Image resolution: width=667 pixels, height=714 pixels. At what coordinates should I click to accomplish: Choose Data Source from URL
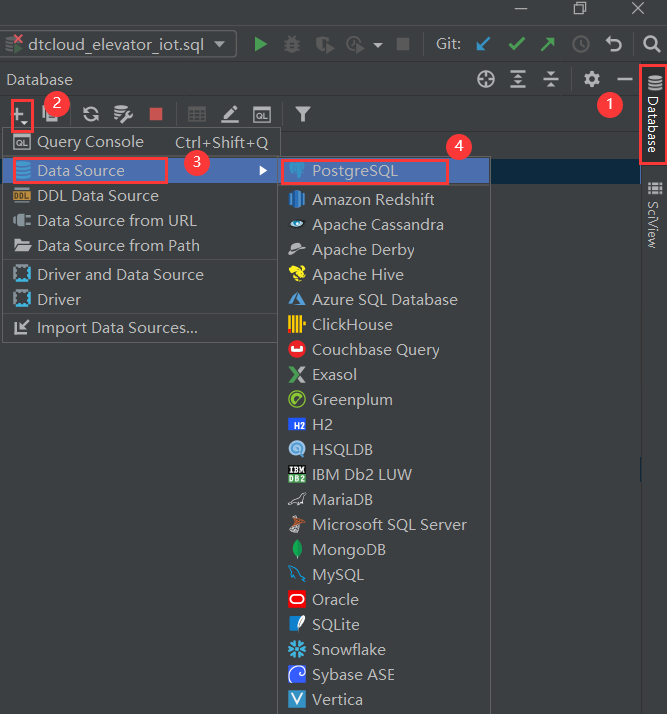coord(140,221)
